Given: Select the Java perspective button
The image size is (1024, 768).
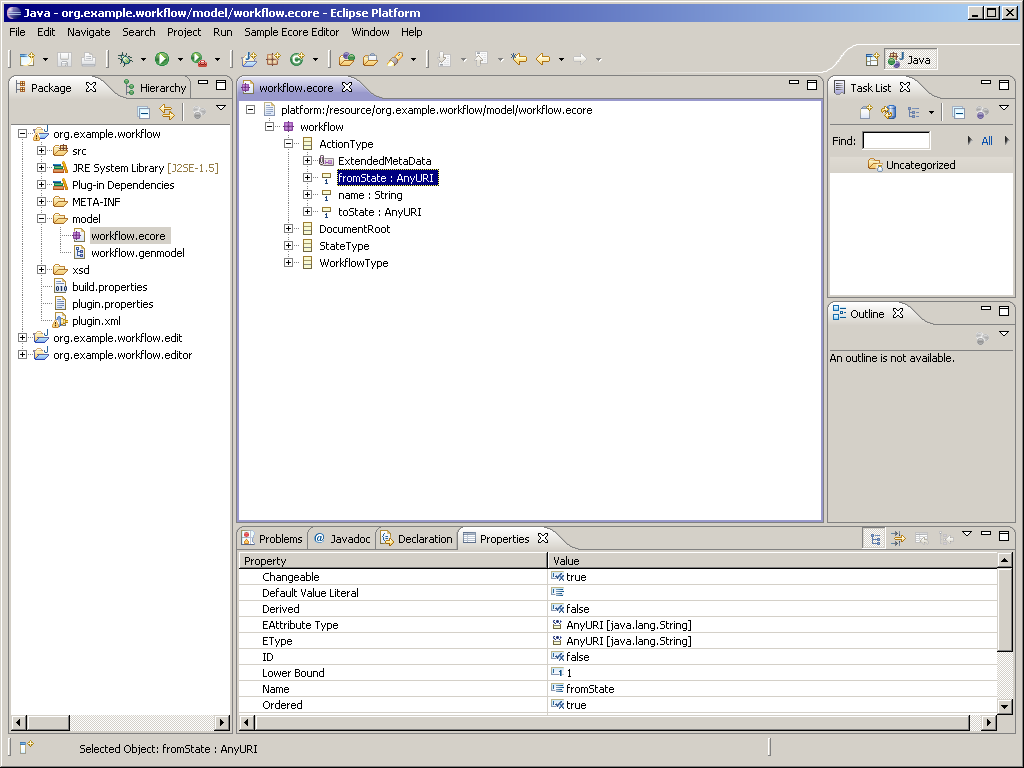Looking at the screenshot, I should pyautogui.click(x=910, y=60).
